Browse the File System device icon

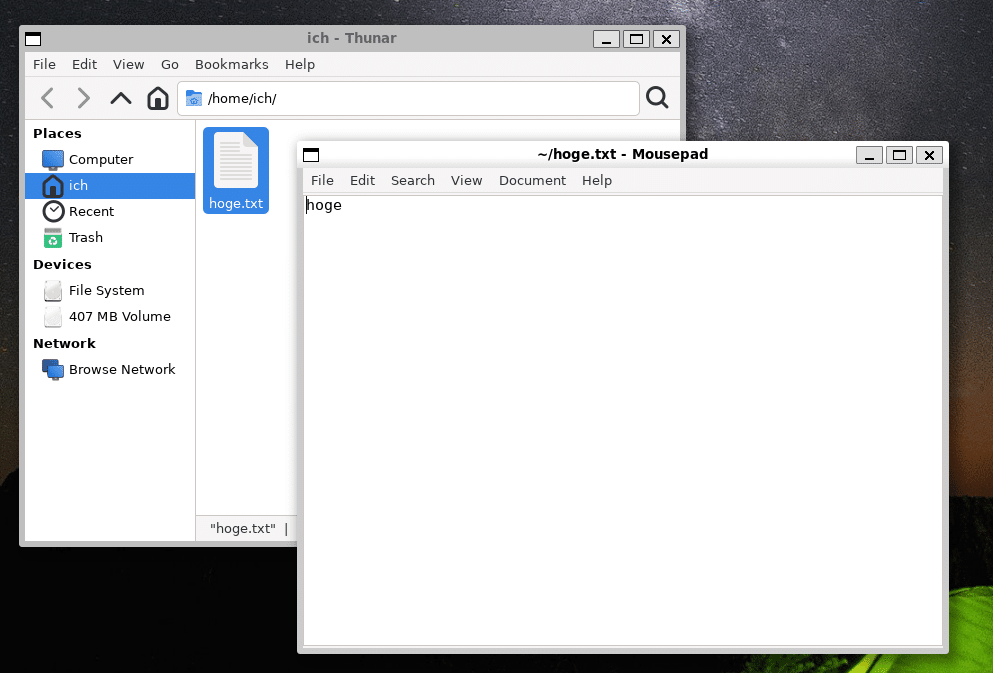pyautogui.click(x=52, y=290)
